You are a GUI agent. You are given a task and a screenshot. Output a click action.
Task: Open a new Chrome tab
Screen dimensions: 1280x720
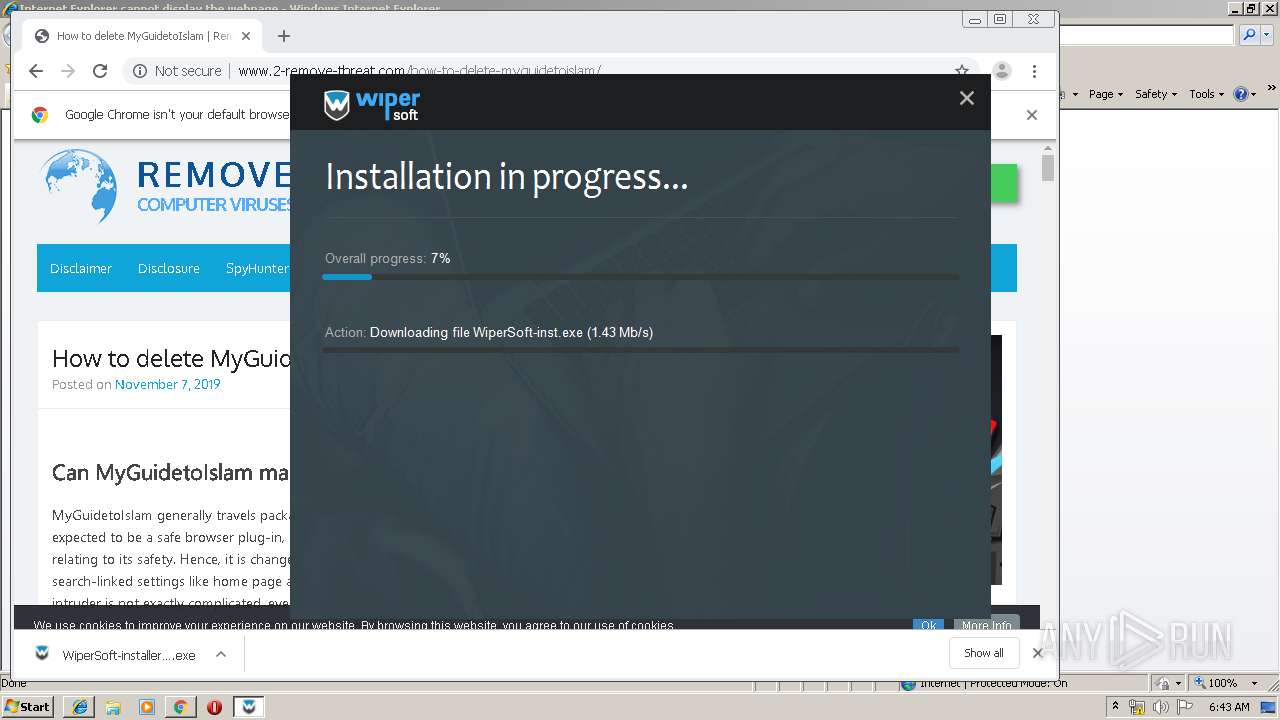(x=284, y=36)
